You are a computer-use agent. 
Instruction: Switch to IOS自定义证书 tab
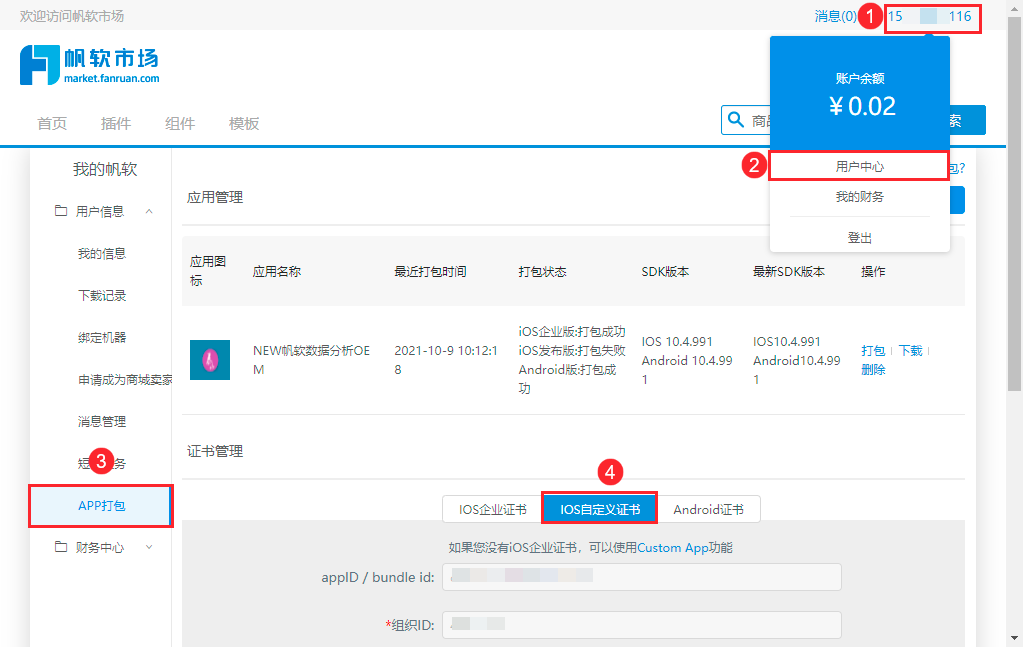point(600,509)
